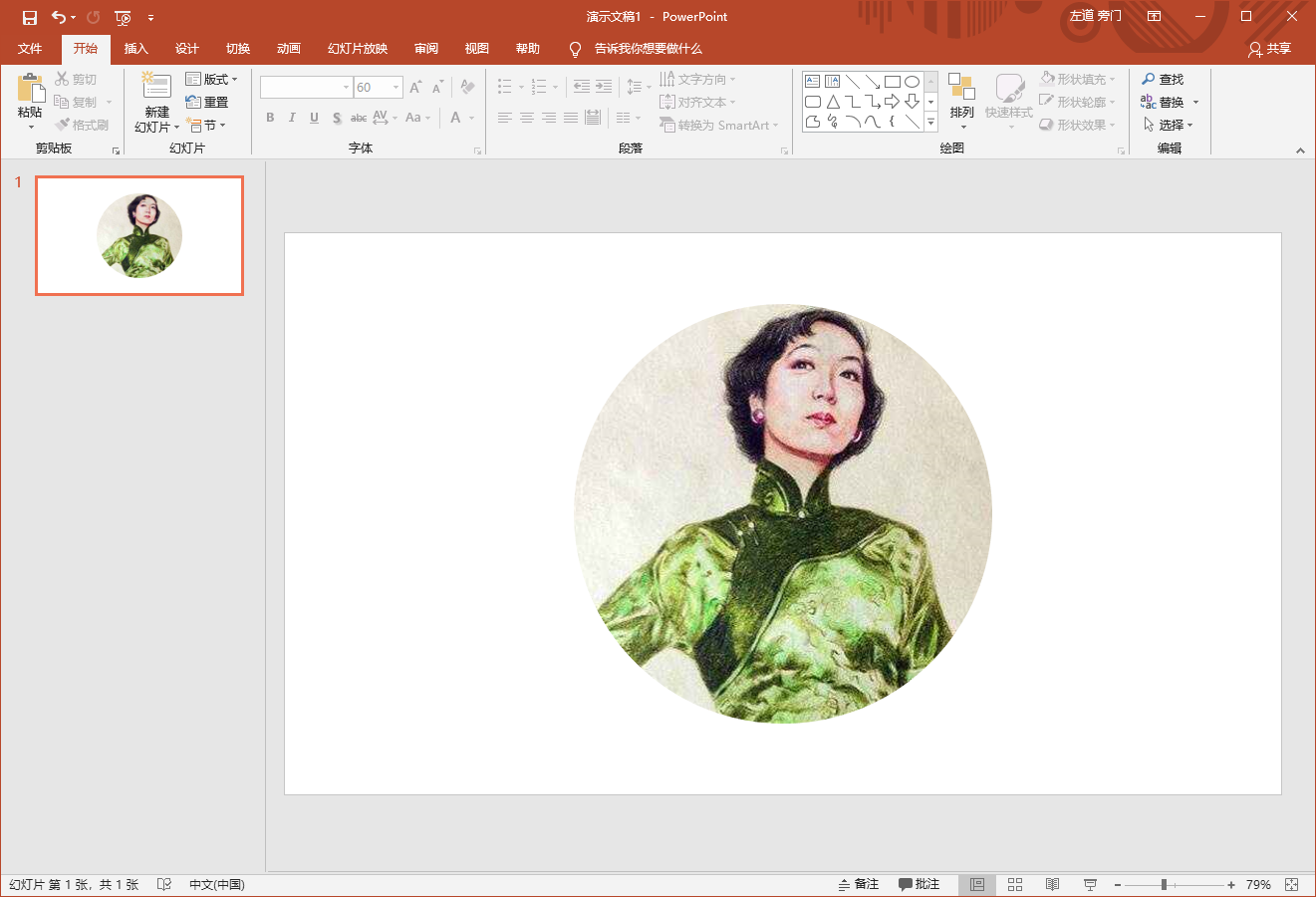Click the Paste (粘贴) clipboard icon
This screenshot has height=897, width=1316.
coord(30,90)
